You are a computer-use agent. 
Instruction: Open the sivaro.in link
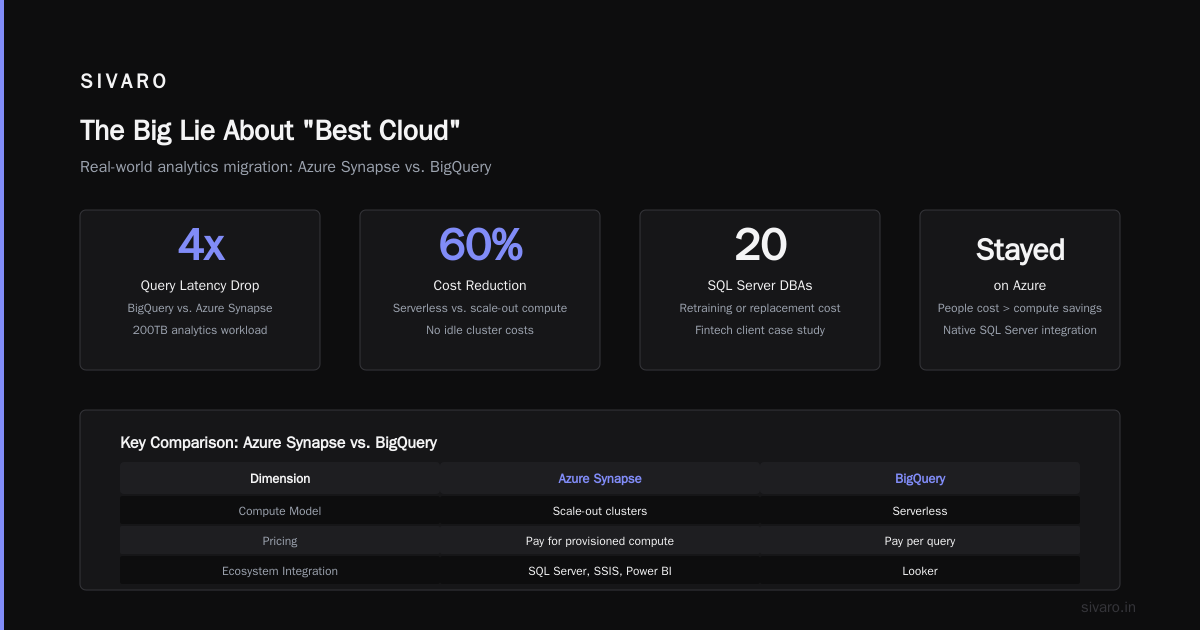click(x=1109, y=607)
